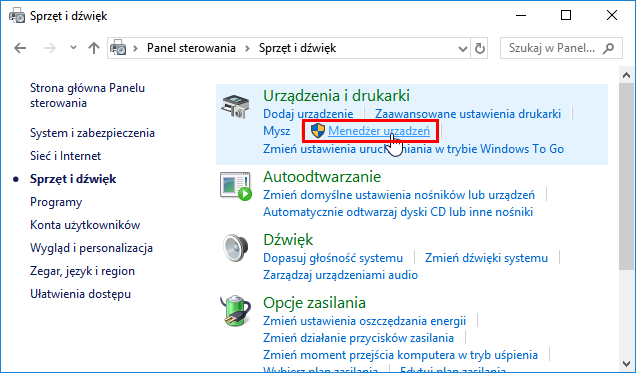This screenshot has height=373, width=636.
Task: Click Zmień moment przejścia w tryb uśpienia
Action: pos(400,355)
